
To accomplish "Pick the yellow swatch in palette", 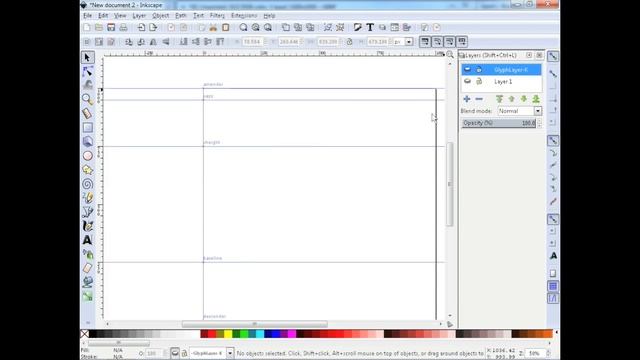I will [x=228, y=334].
